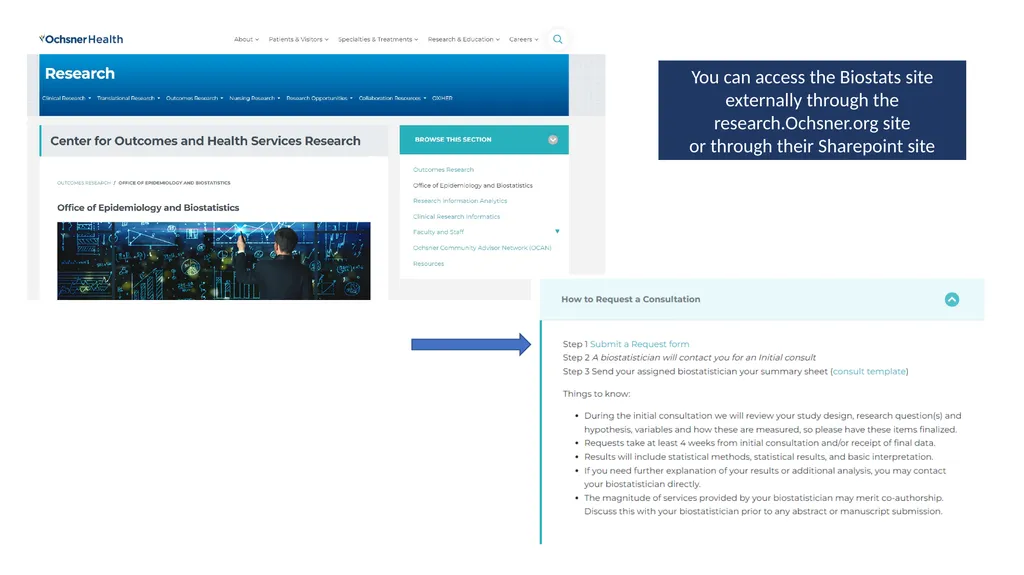Click the Research page title

coord(80,73)
